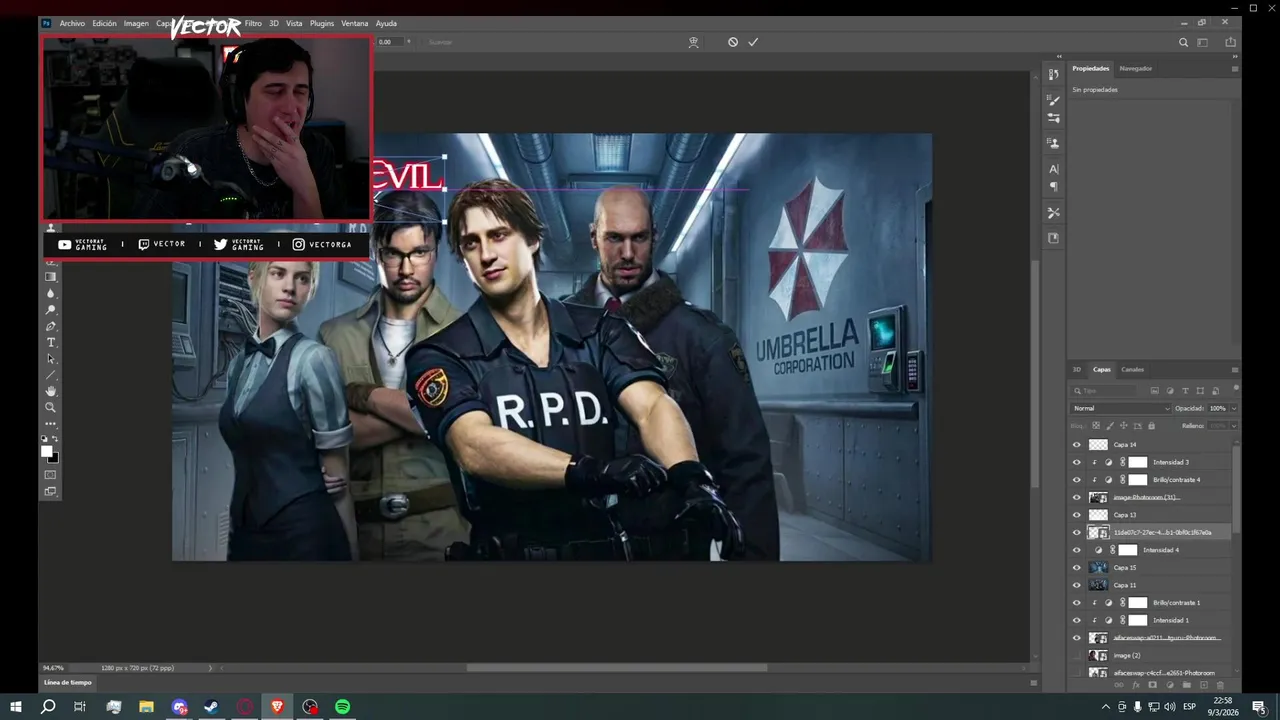Swap foreground and background colors
Screen dimensions: 1280x720
tap(55, 439)
